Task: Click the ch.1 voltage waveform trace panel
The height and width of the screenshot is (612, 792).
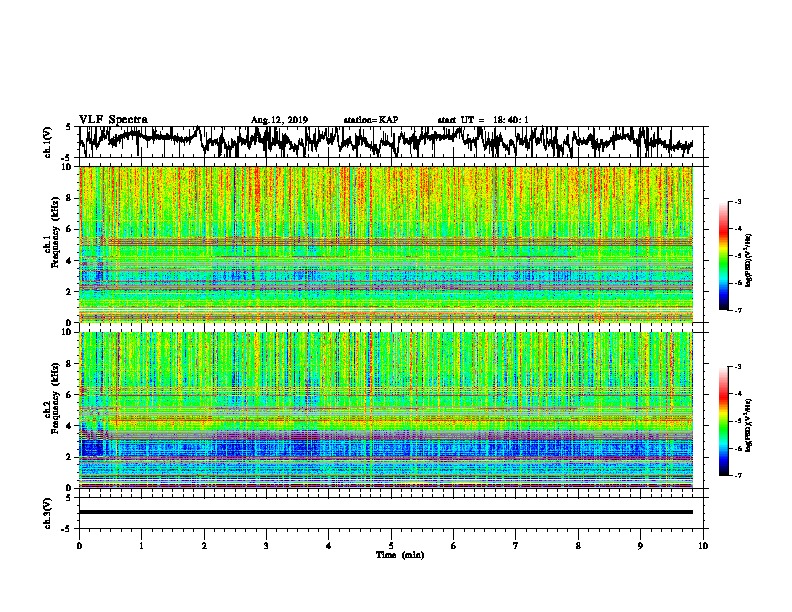Action: pos(390,142)
